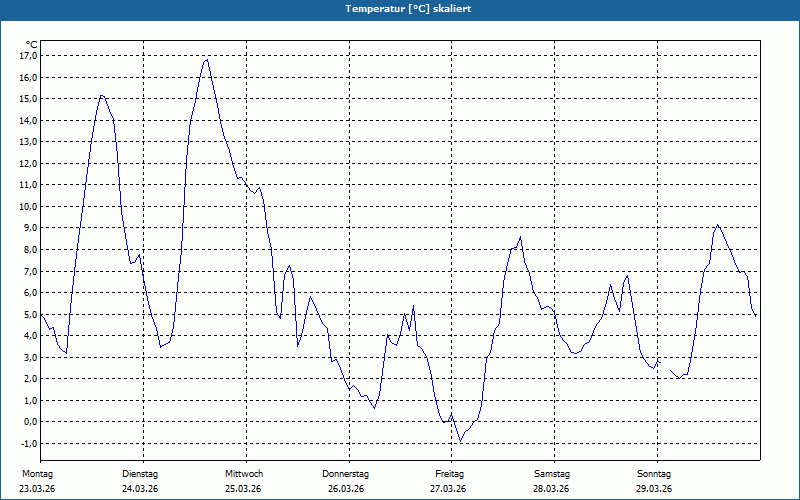The height and width of the screenshot is (500, 800).
Task: Click the Mittwoch 25.03.26 axis label
Action: click(x=243, y=481)
